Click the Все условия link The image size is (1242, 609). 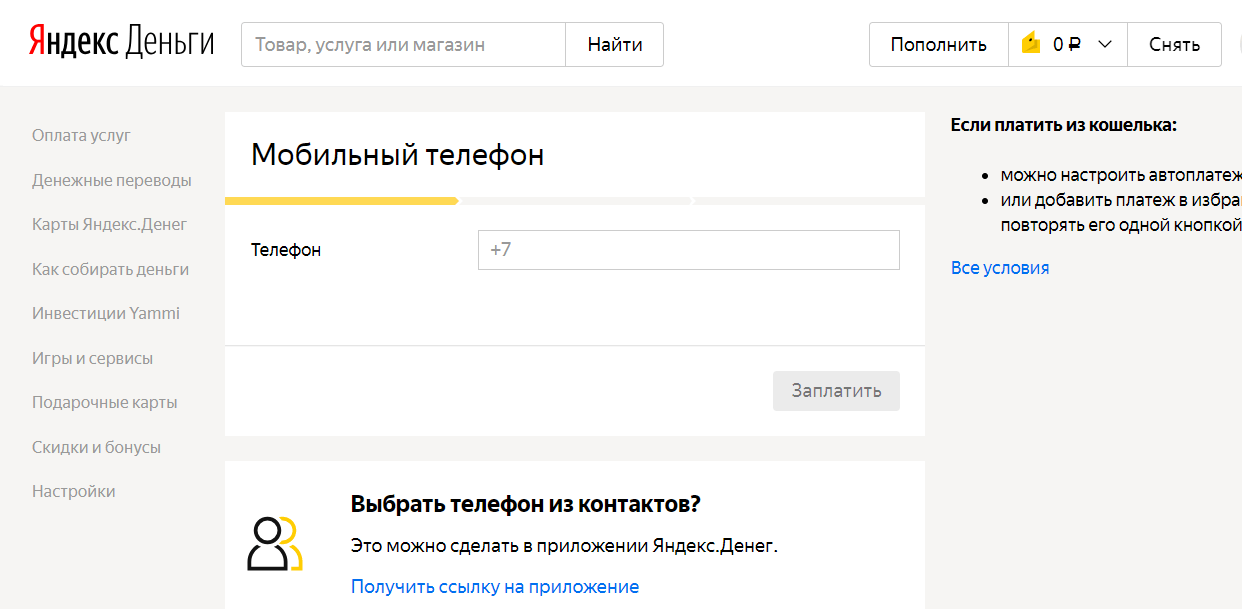pyautogui.click(x=1000, y=267)
